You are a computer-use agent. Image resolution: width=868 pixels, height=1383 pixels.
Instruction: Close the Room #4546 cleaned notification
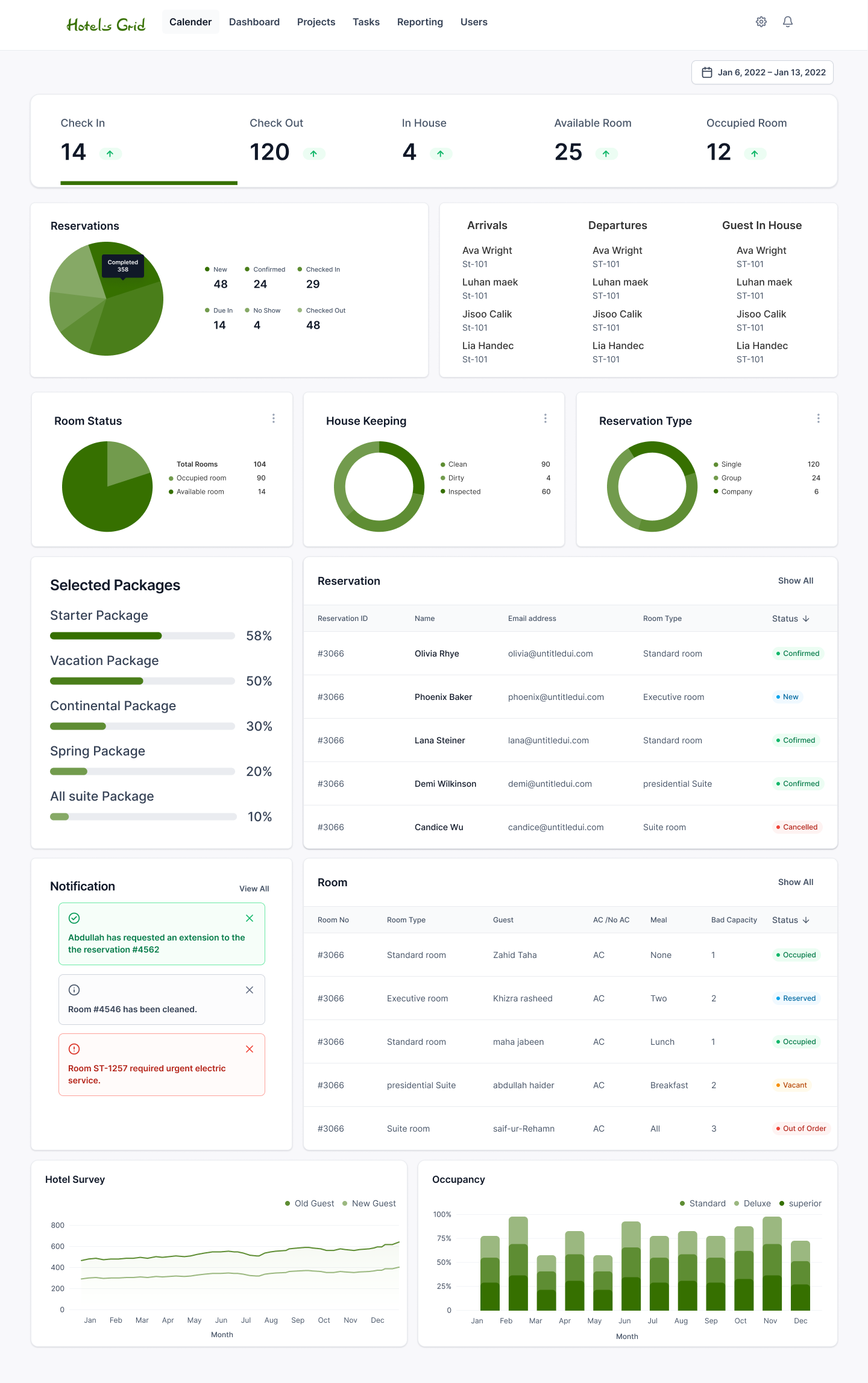coord(250,990)
